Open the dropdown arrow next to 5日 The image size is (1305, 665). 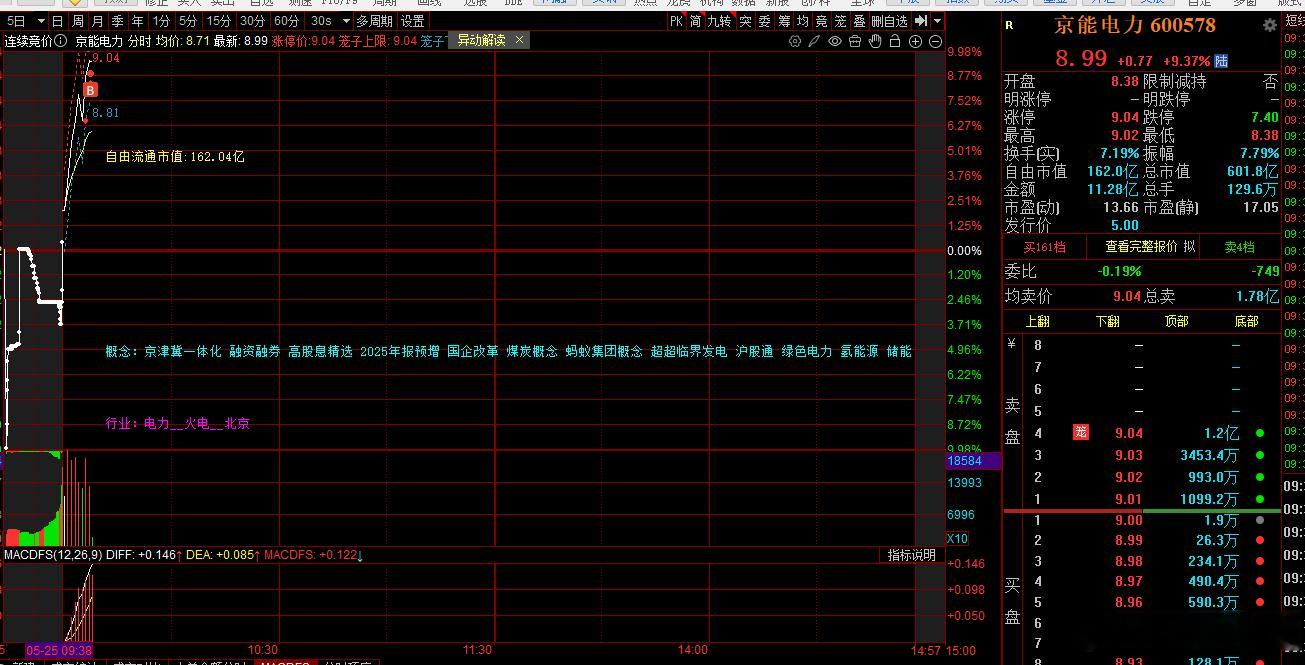coord(40,21)
